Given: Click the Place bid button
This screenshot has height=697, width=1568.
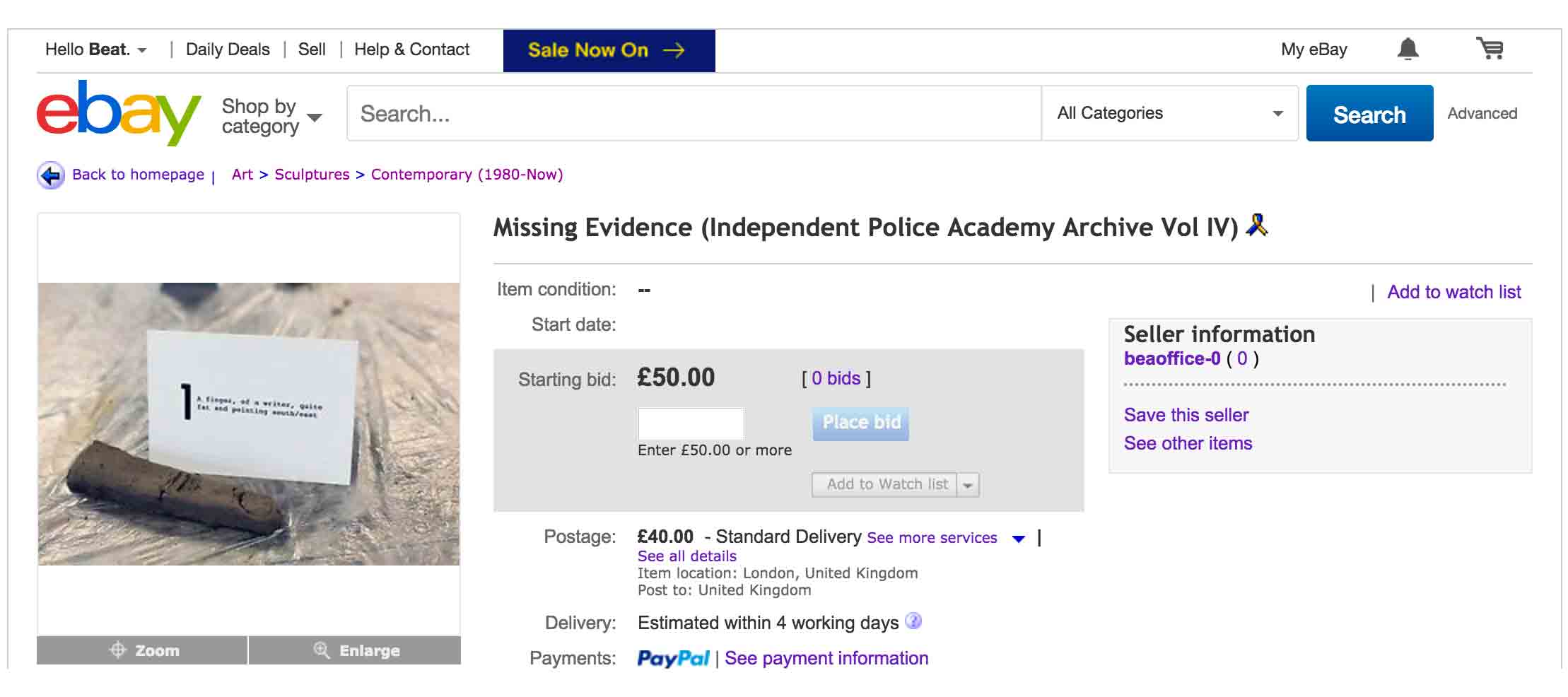Looking at the screenshot, I should [860, 423].
